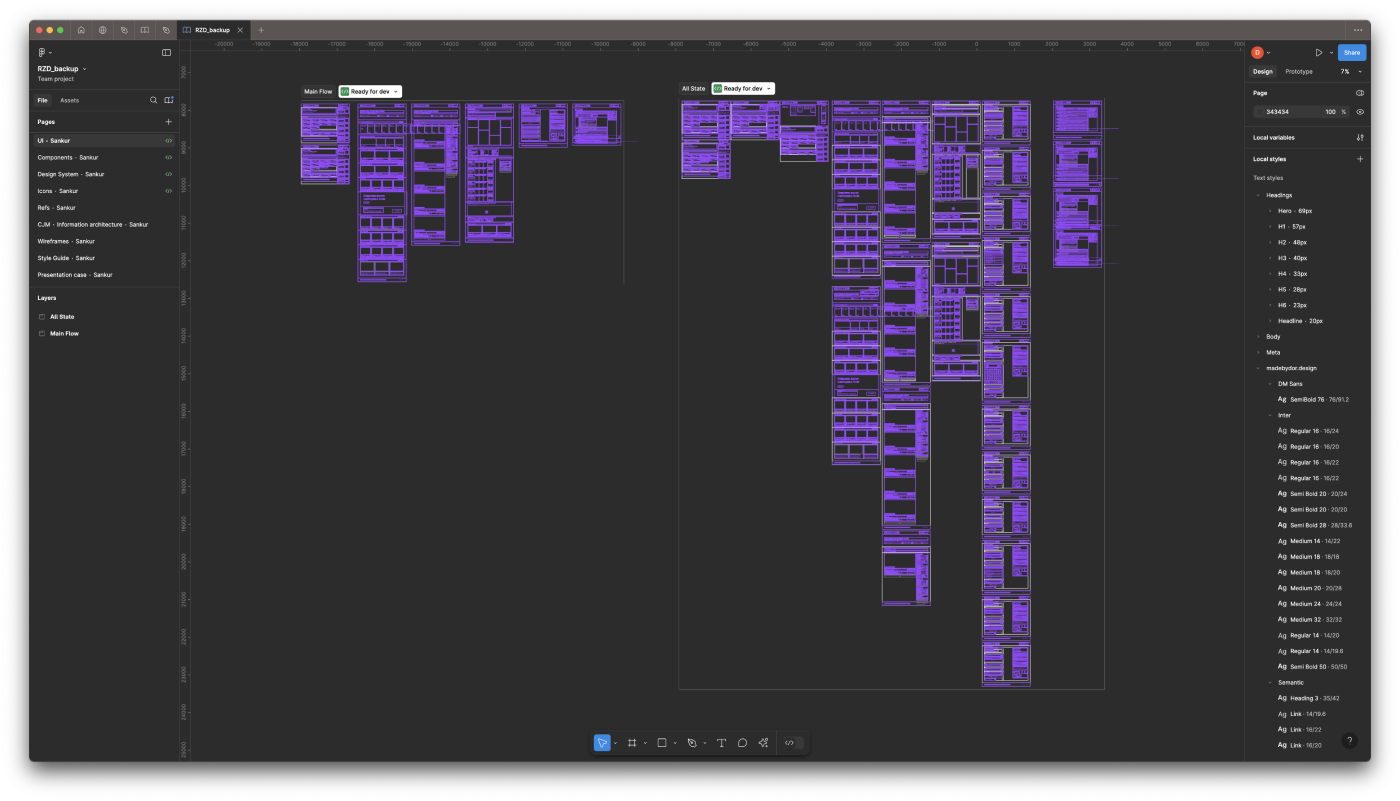Toggle visibility of the 343434 page fill
This screenshot has width=1400, height=801.
(1360, 111)
